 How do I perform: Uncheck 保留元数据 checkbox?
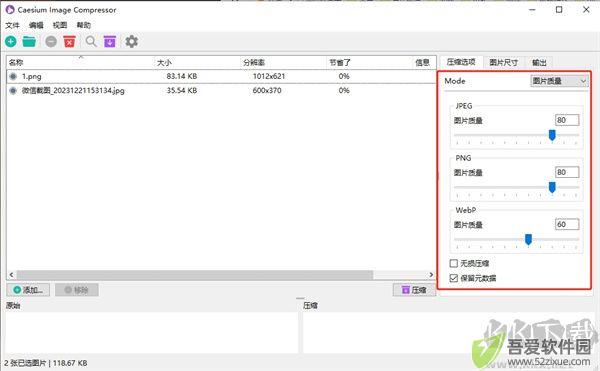tap(453, 278)
